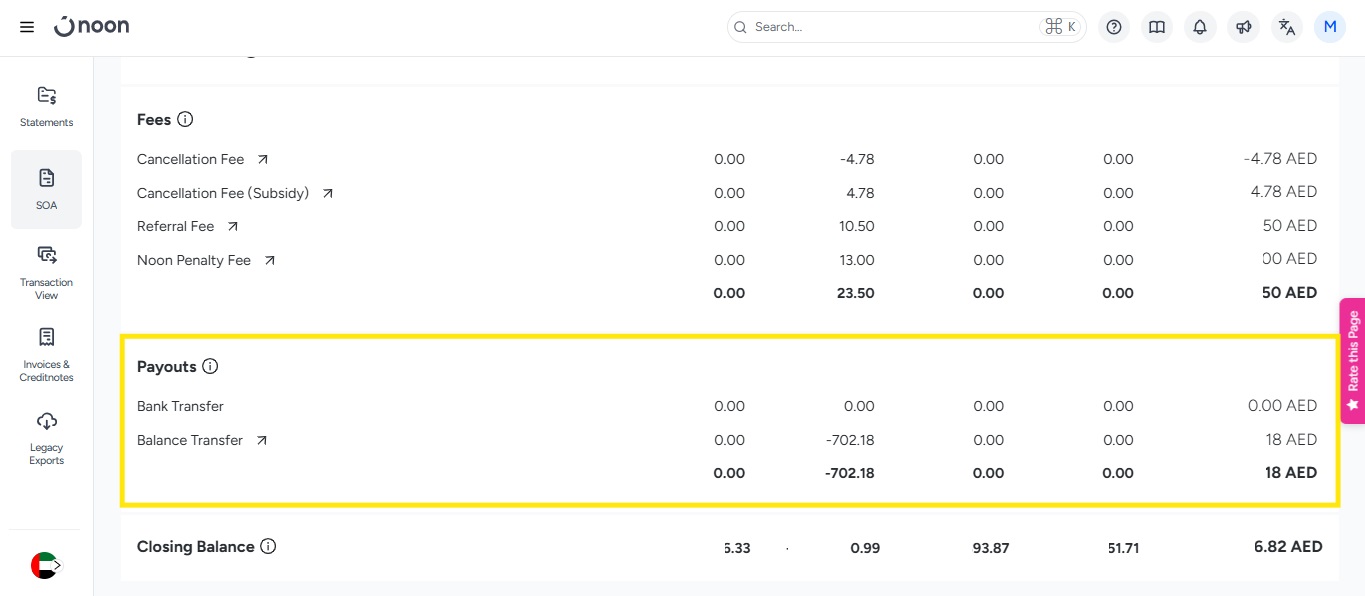This screenshot has width=1365, height=596.
Task: Show info tooltip next to Closing Balance
Action: point(268,546)
